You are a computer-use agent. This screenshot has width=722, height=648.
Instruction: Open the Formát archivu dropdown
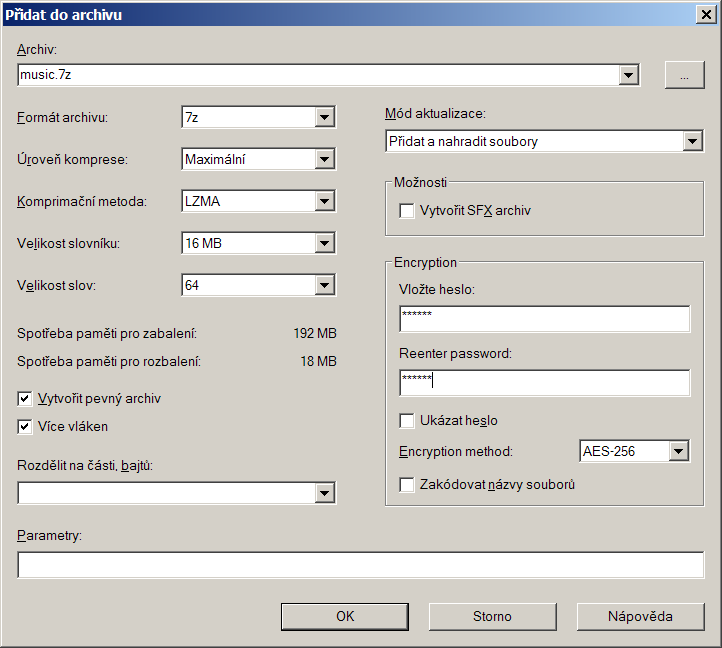[x=325, y=117]
